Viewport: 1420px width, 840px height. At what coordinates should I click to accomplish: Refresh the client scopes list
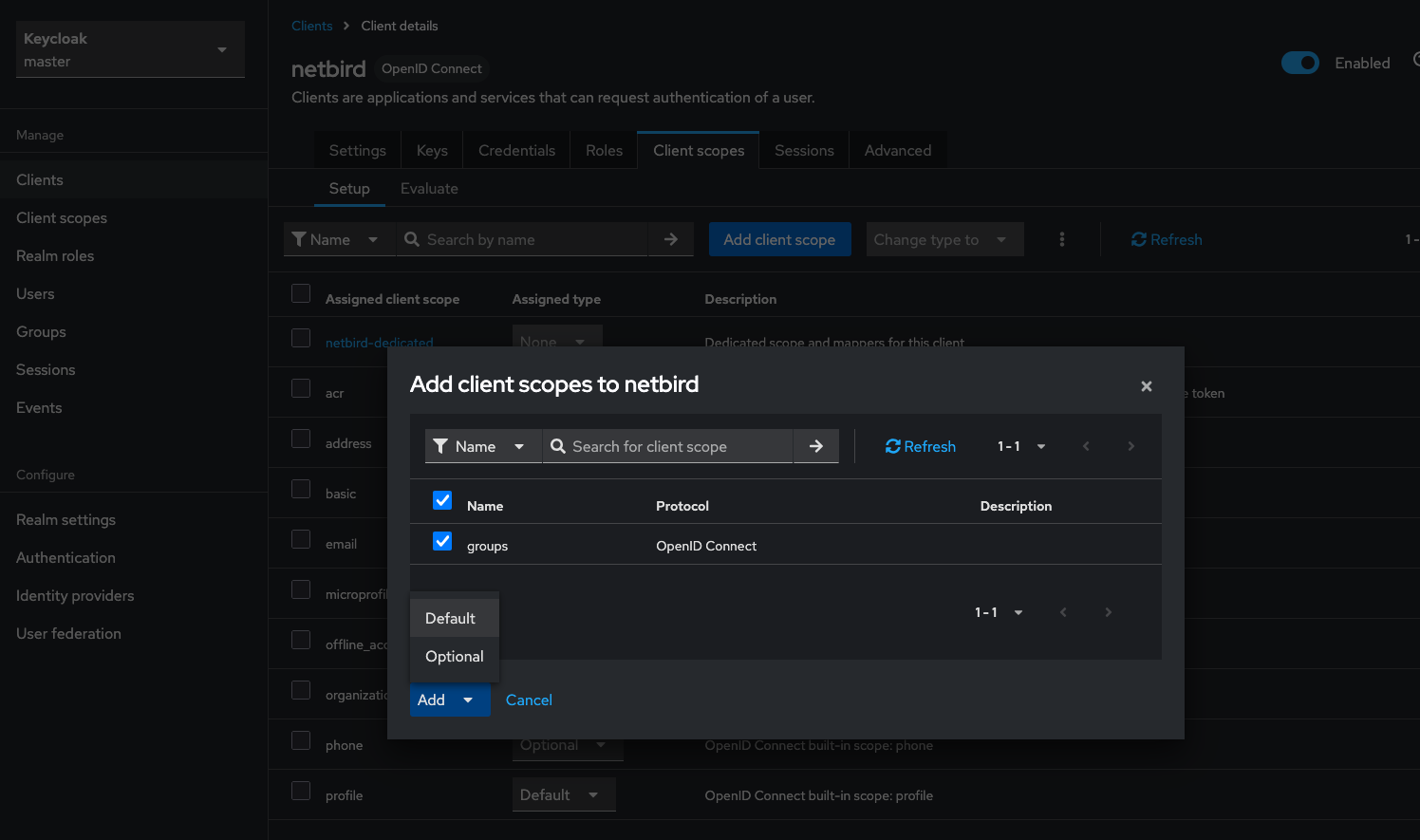(1166, 239)
